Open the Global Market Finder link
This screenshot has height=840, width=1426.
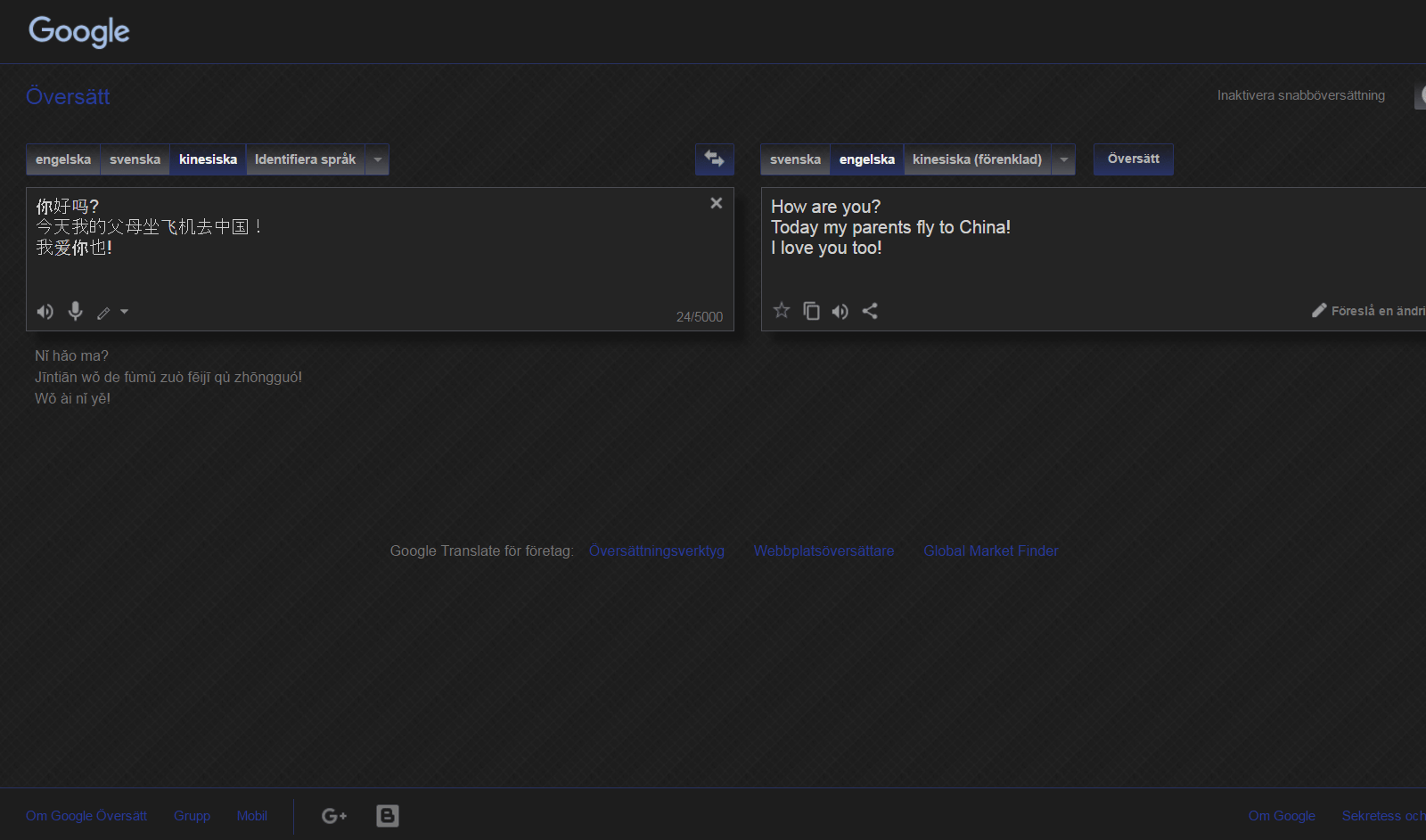pyautogui.click(x=991, y=550)
